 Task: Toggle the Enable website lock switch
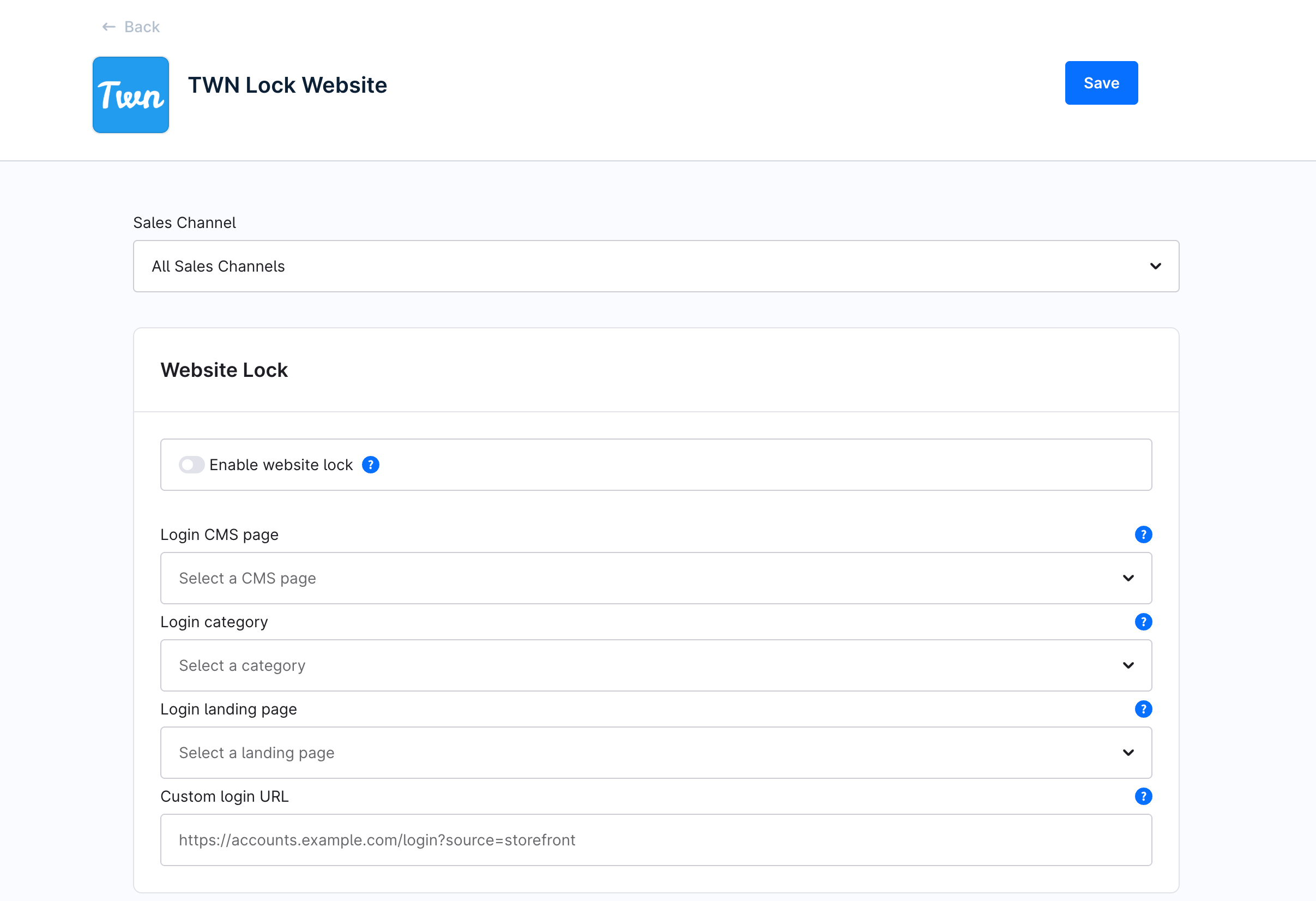tap(191, 465)
